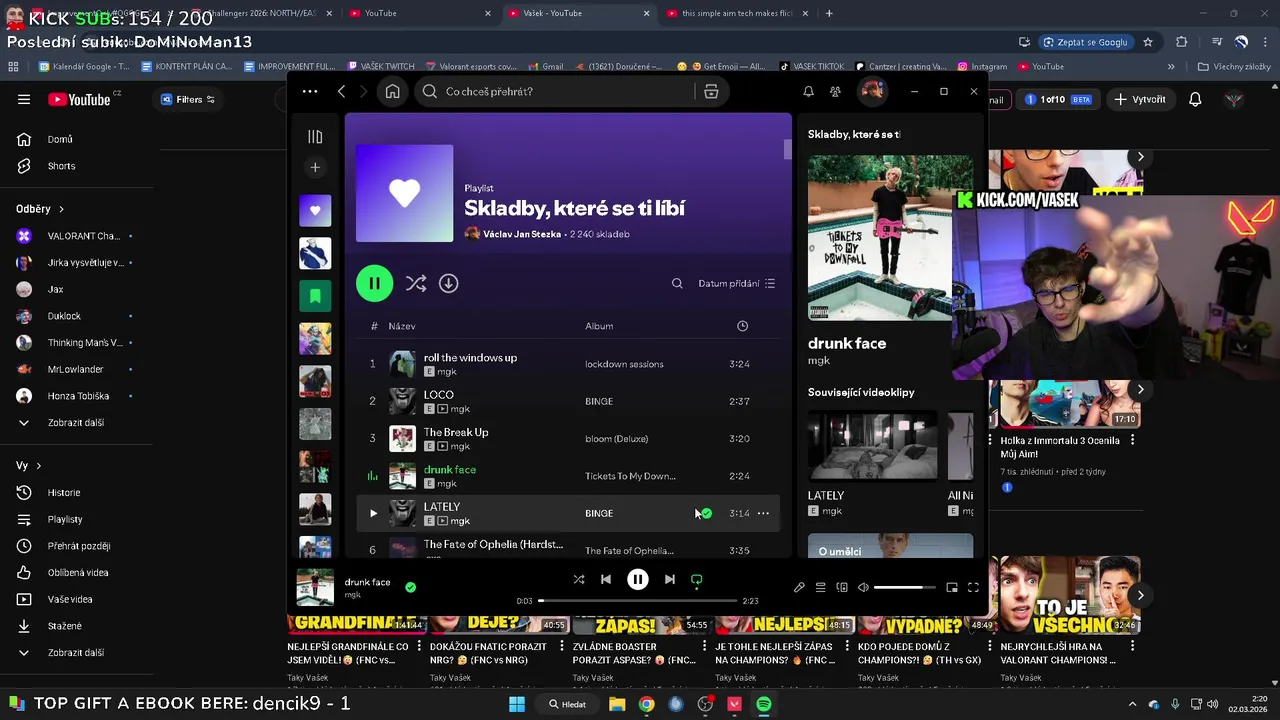1280x720 pixels.
Task: Open Chrome from the taskbar
Action: click(x=647, y=704)
